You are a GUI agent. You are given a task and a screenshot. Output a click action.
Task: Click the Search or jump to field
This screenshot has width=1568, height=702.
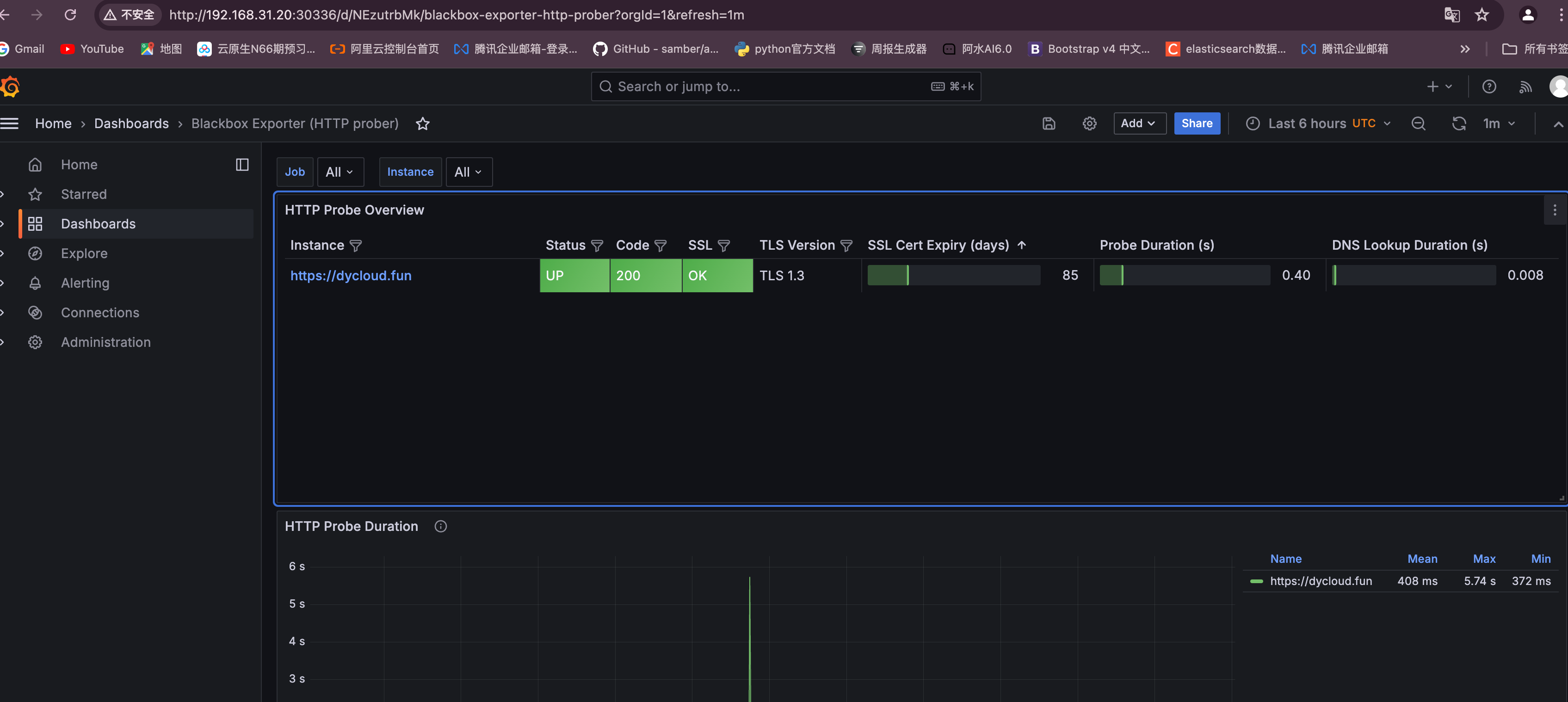pos(785,87)
